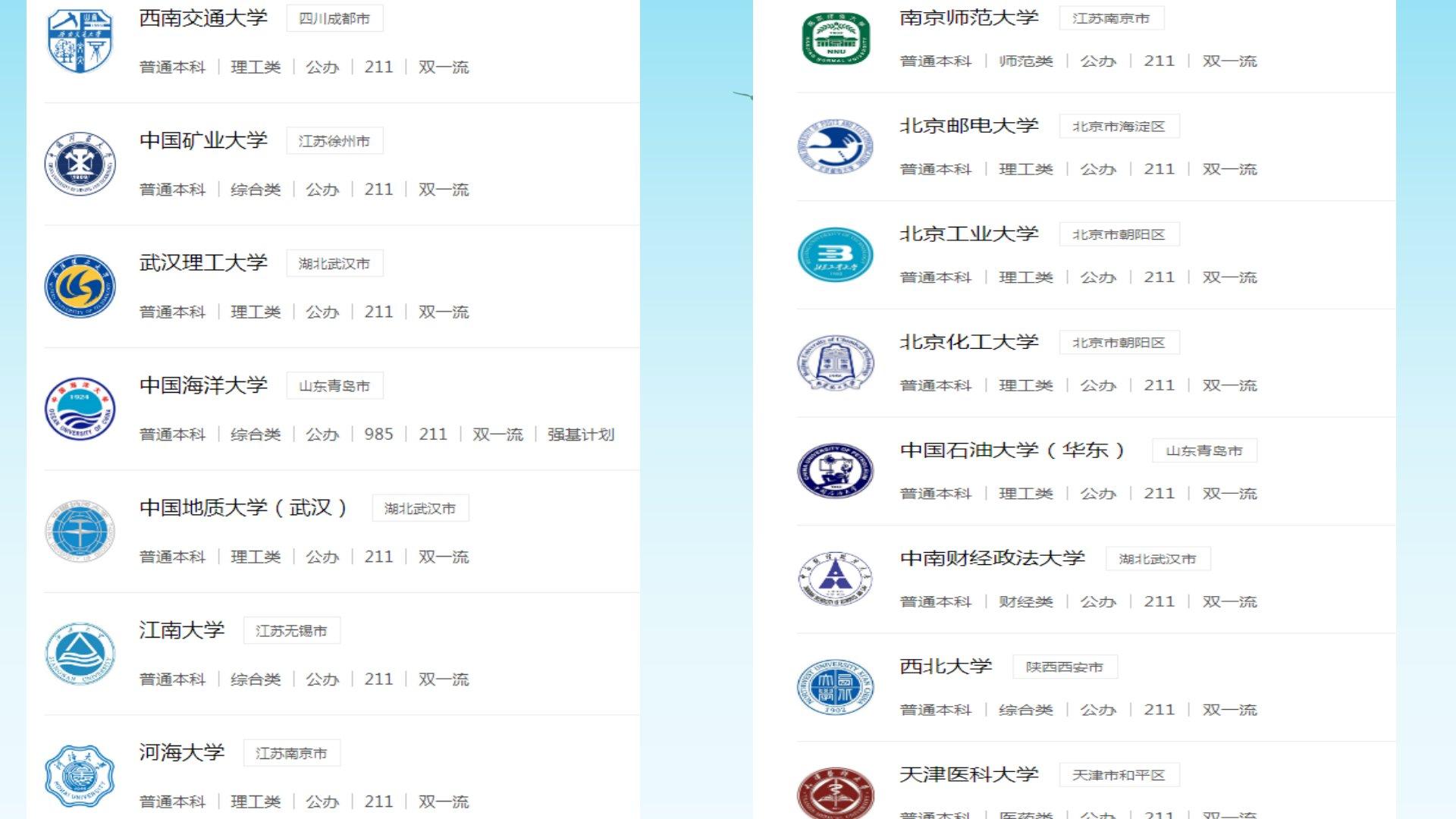Click the 中国矿业大学 logo icon
Image resolution: width=1456 pixels, height=819 pixels.
click(x=80, y=164)
